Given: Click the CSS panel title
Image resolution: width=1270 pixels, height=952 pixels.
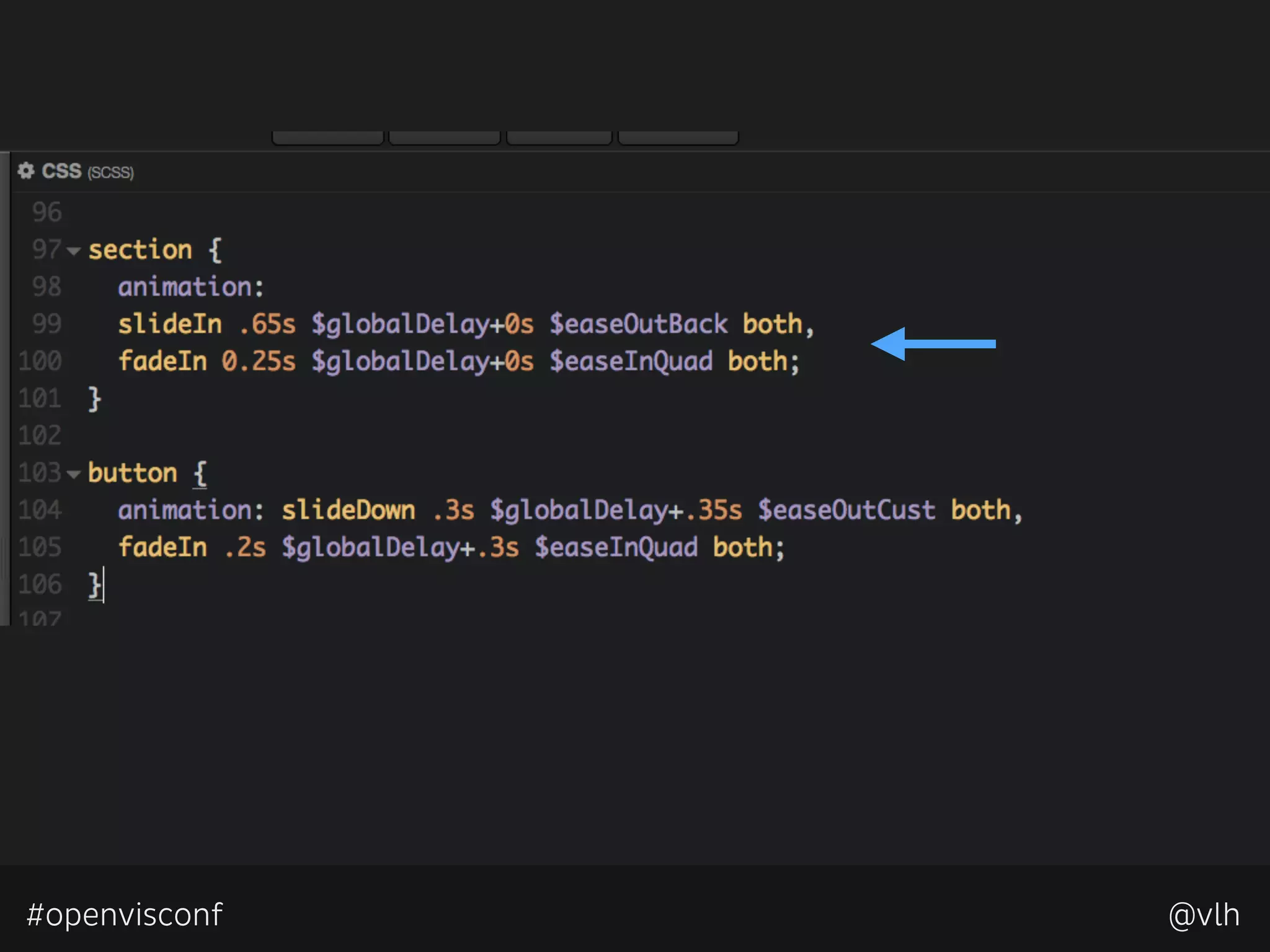Looking at the screenshot, I should click(x=61, y=171).
